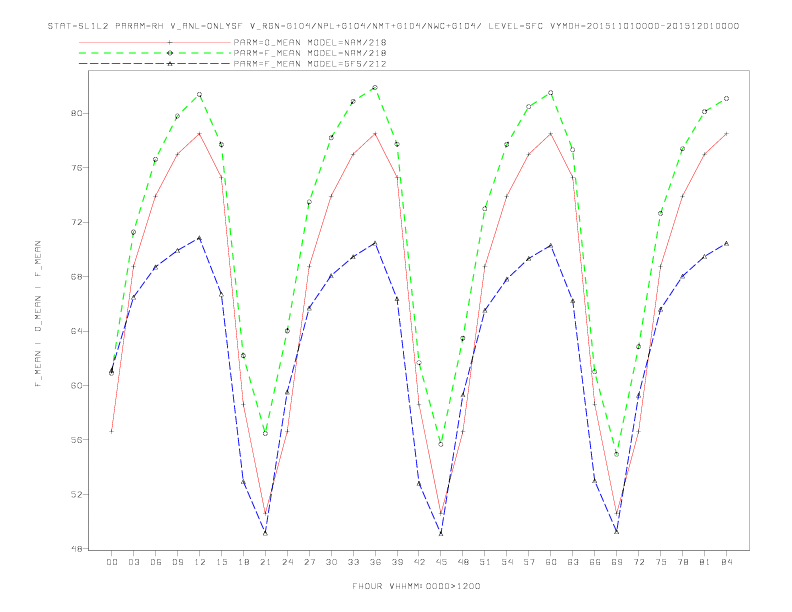Click red plus data point at hour 00
The height and width of the screenshot is (612, 792).
(x=112, y=431)
